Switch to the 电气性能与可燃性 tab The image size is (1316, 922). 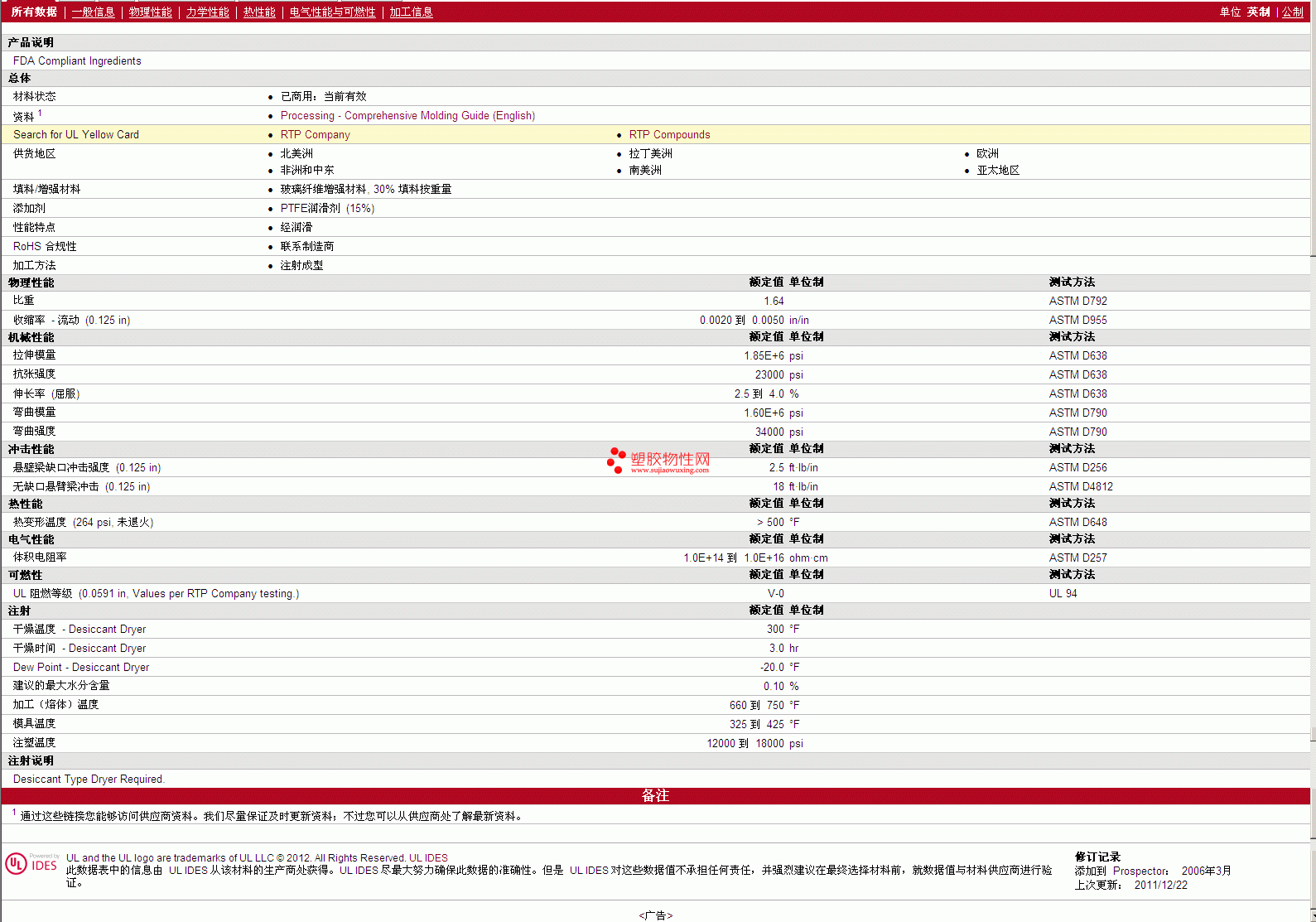click(332, 12)
